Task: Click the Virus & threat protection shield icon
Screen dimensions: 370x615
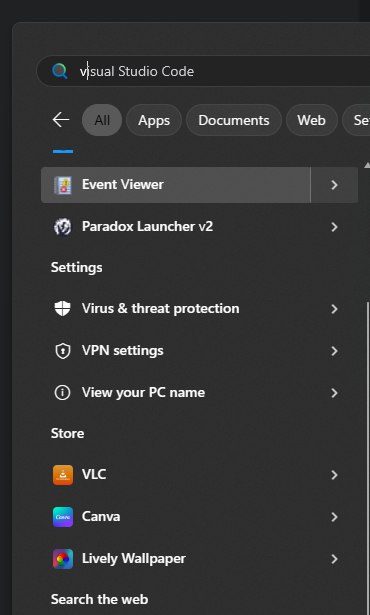Action: point(62,309)
